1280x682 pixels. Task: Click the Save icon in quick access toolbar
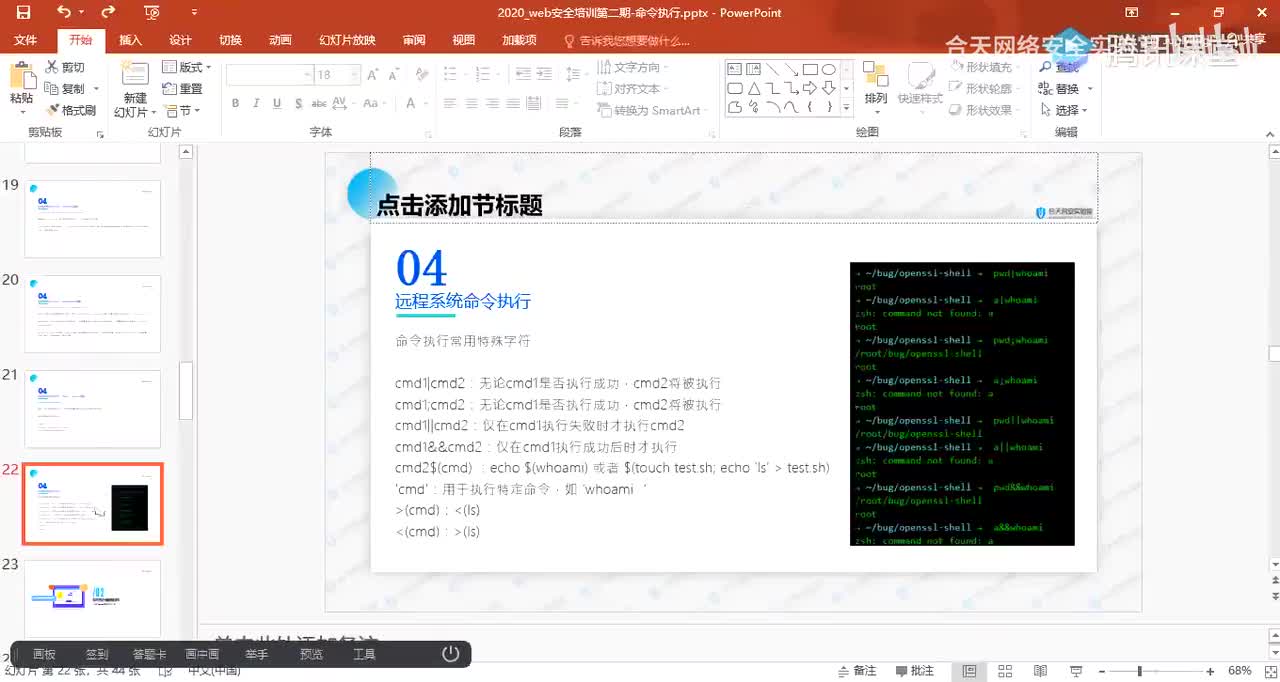[x=23, y=12]
